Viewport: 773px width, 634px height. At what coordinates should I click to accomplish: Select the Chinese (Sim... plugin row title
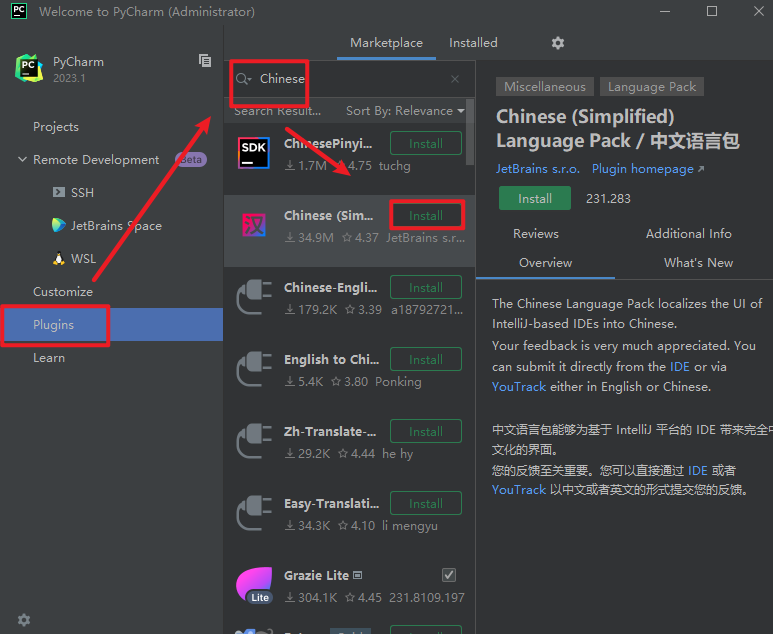point(328,215)
